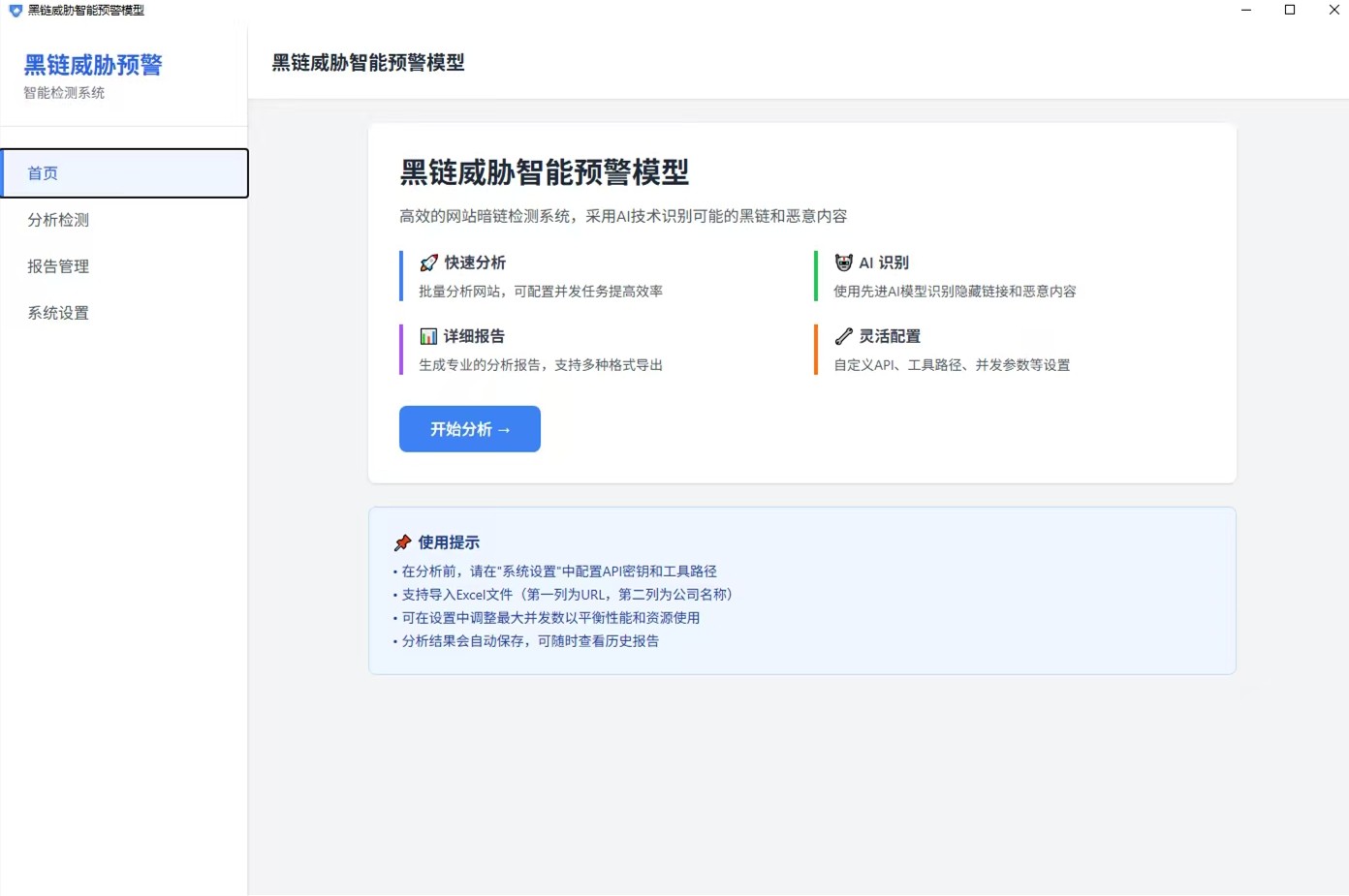Click the tip about 调整最大并发数
The height and width of the screenshot is (896, 1349).
(547, 618)
